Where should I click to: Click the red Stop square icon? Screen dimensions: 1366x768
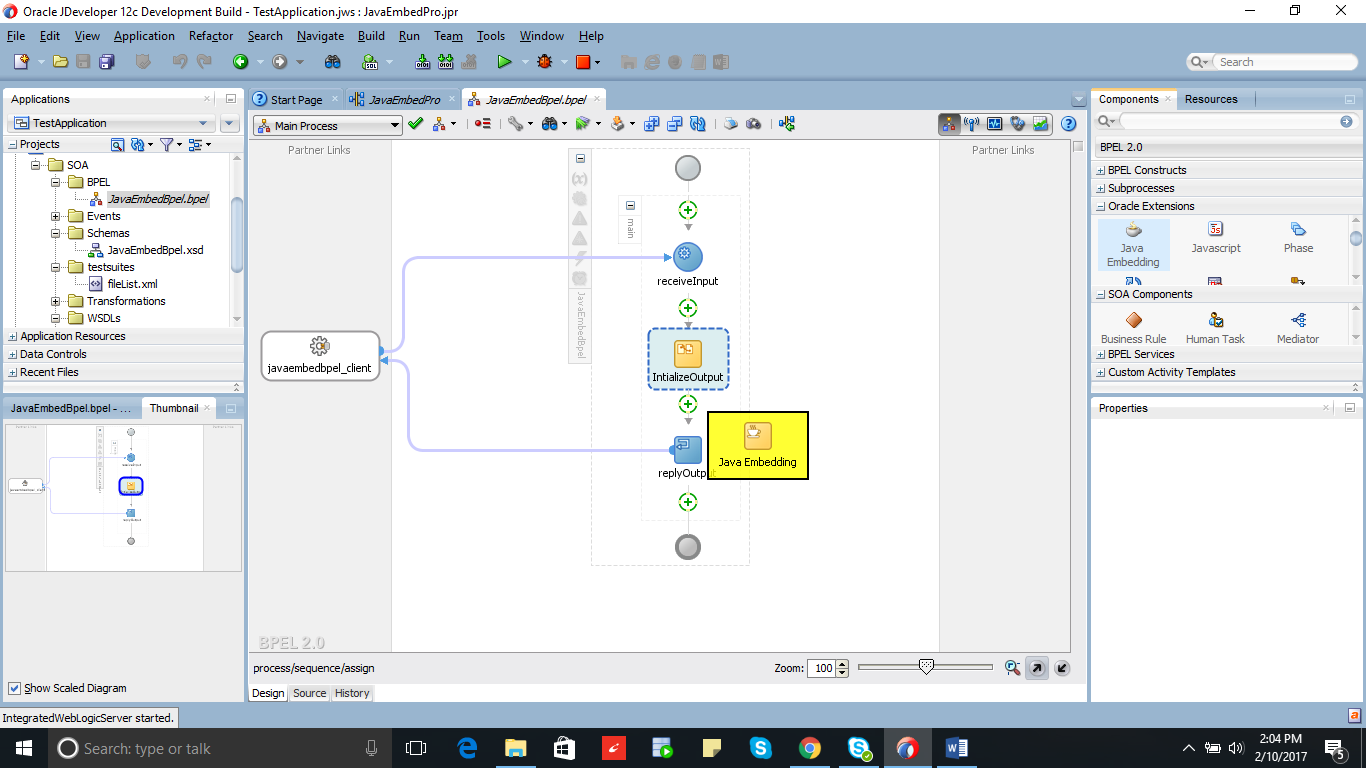tap(583, 62)
